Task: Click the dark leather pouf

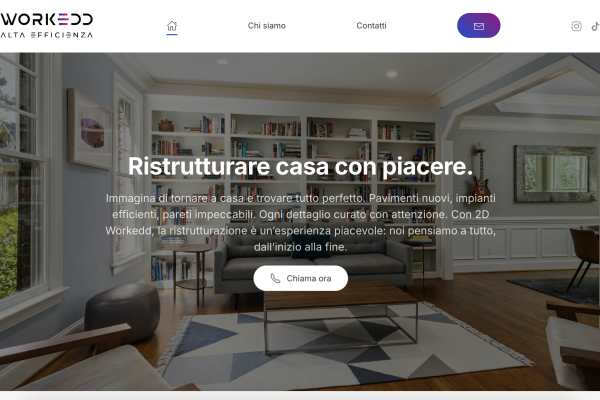Action: point(122,313)
